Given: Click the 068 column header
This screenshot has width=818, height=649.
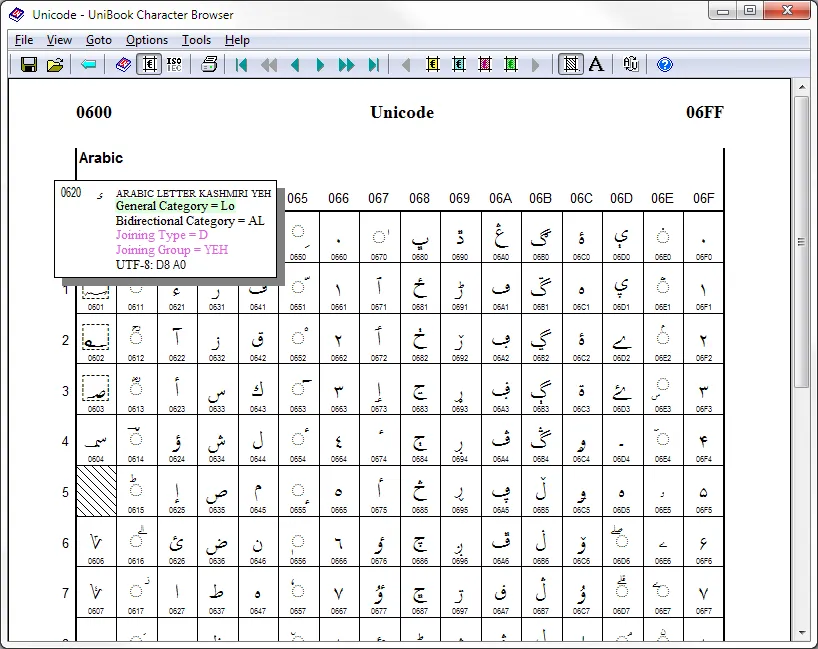Looking at the screenshot, I should (x=419, y=199).
